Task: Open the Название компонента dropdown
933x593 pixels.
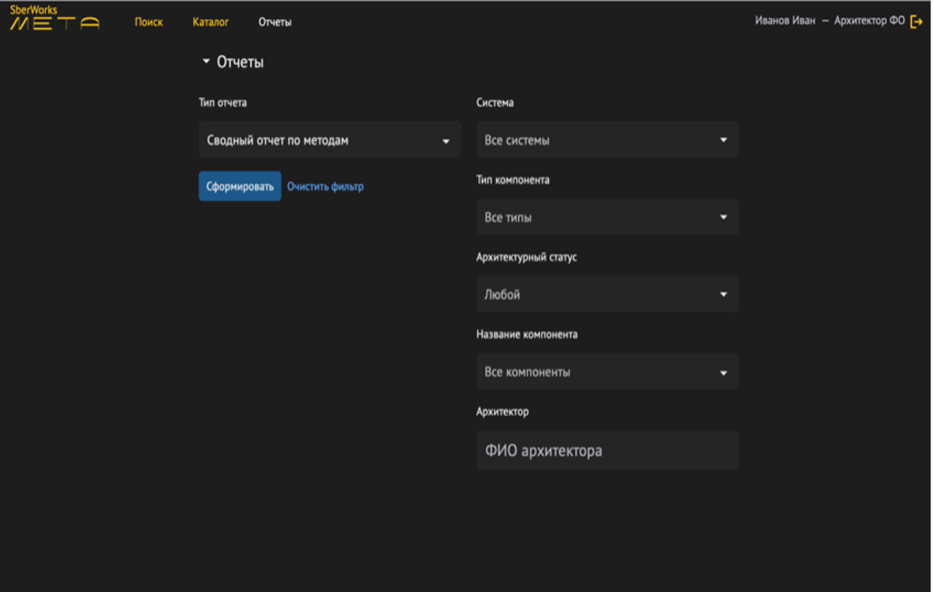Action: pos(607,372)
